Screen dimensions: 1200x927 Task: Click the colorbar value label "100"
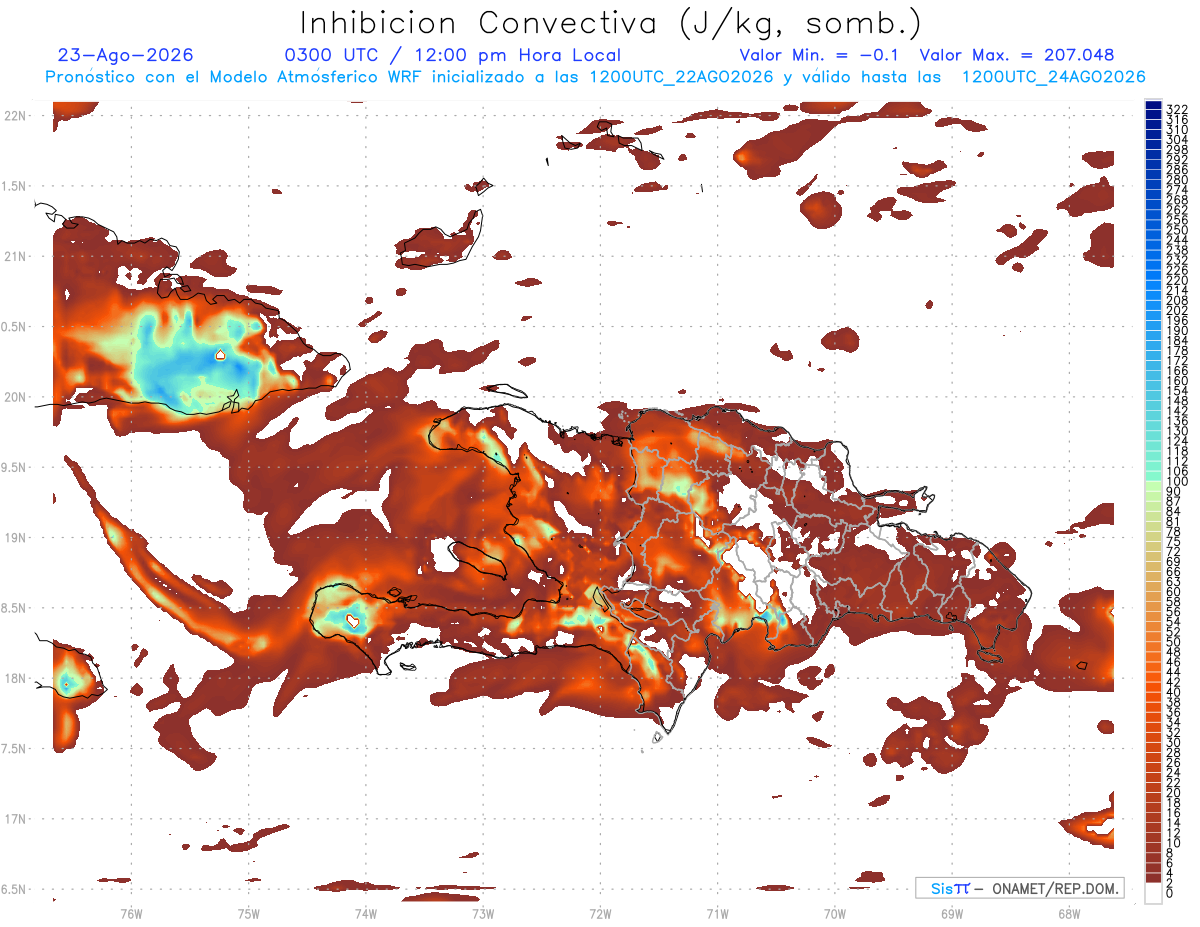pyautogui.click(x=1176, y=481)
